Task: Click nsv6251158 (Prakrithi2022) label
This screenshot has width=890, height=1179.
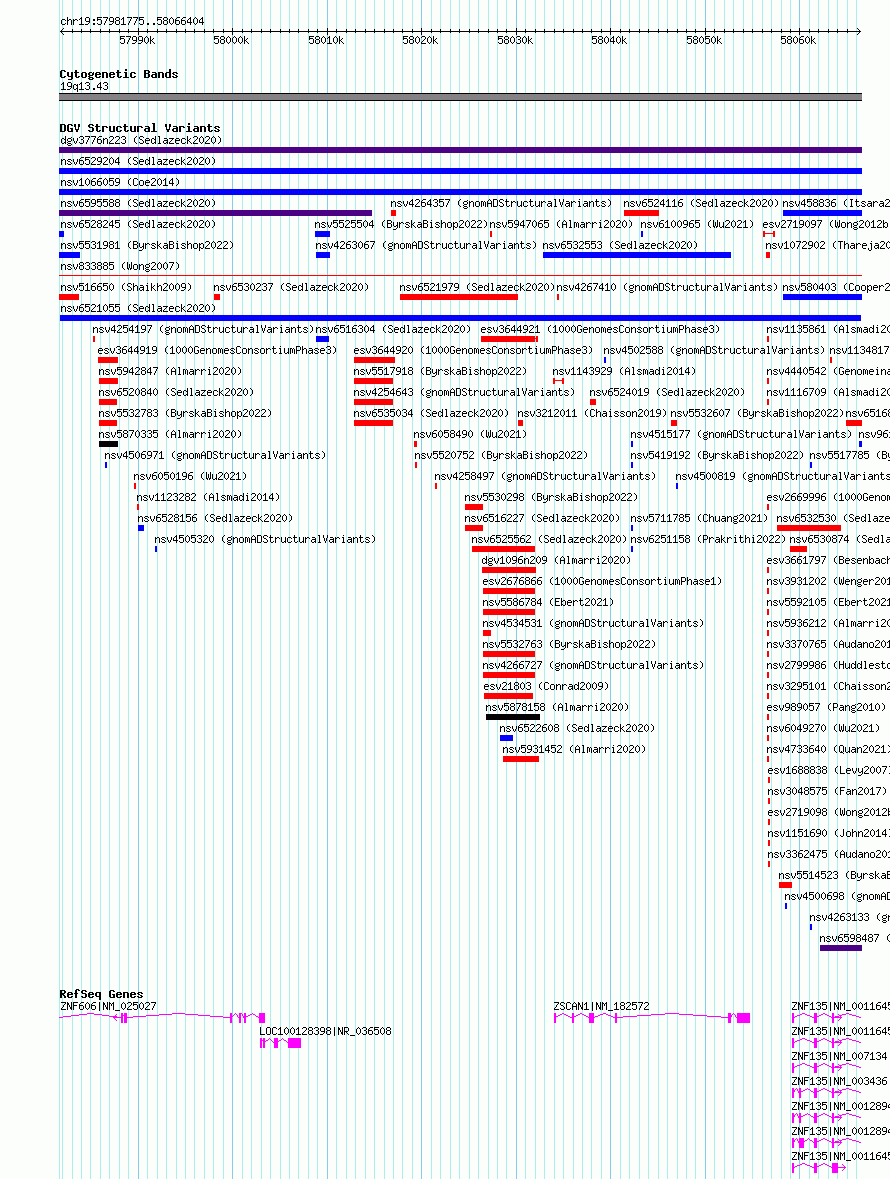Action: [x=708, y=540]
